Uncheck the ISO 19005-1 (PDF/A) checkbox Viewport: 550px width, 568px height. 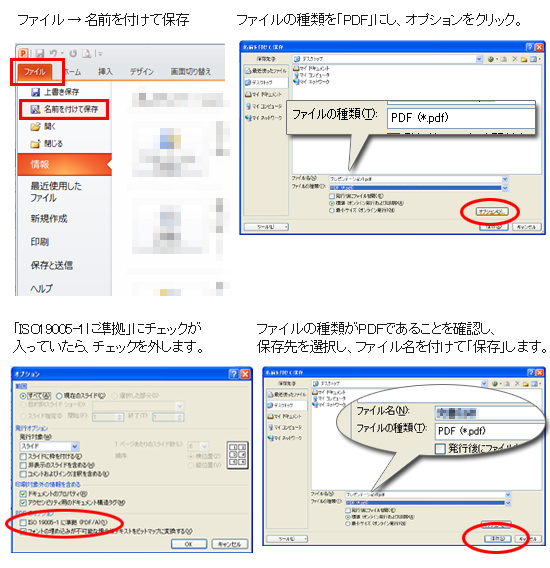(24, 522)
